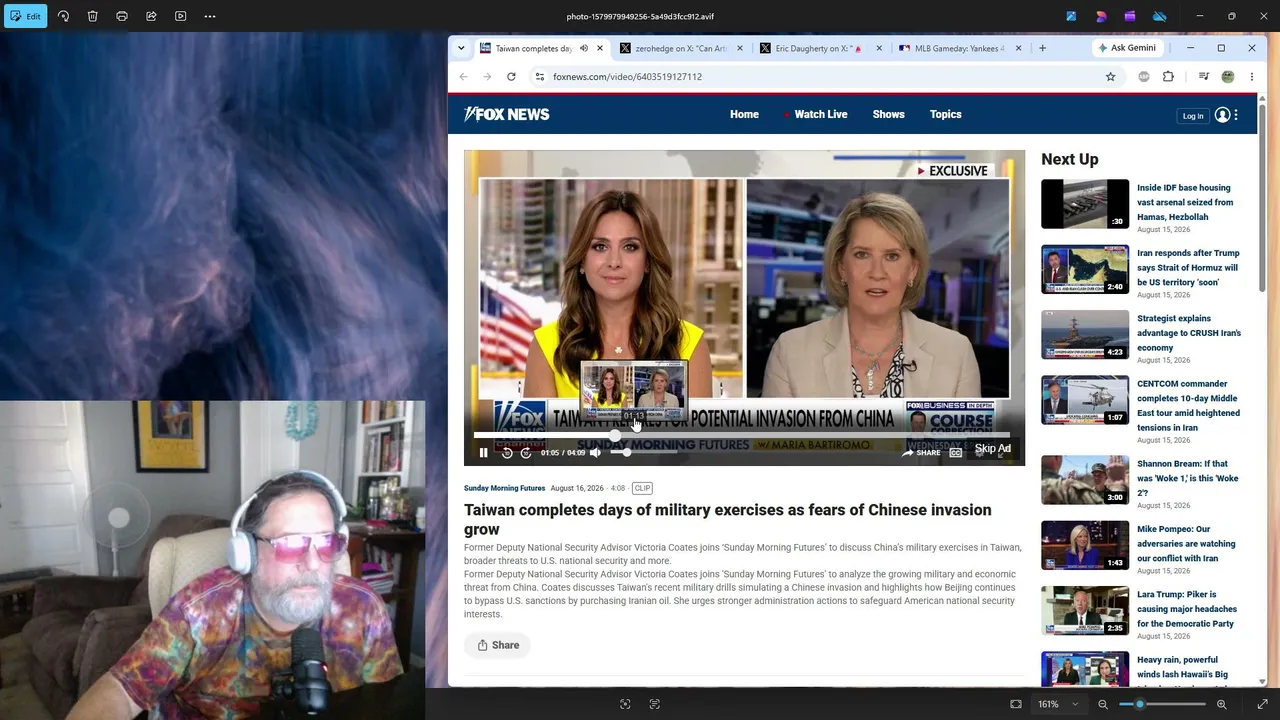Click the Ask Gemini button
Screen dimensions: 1280x720
1127,48
